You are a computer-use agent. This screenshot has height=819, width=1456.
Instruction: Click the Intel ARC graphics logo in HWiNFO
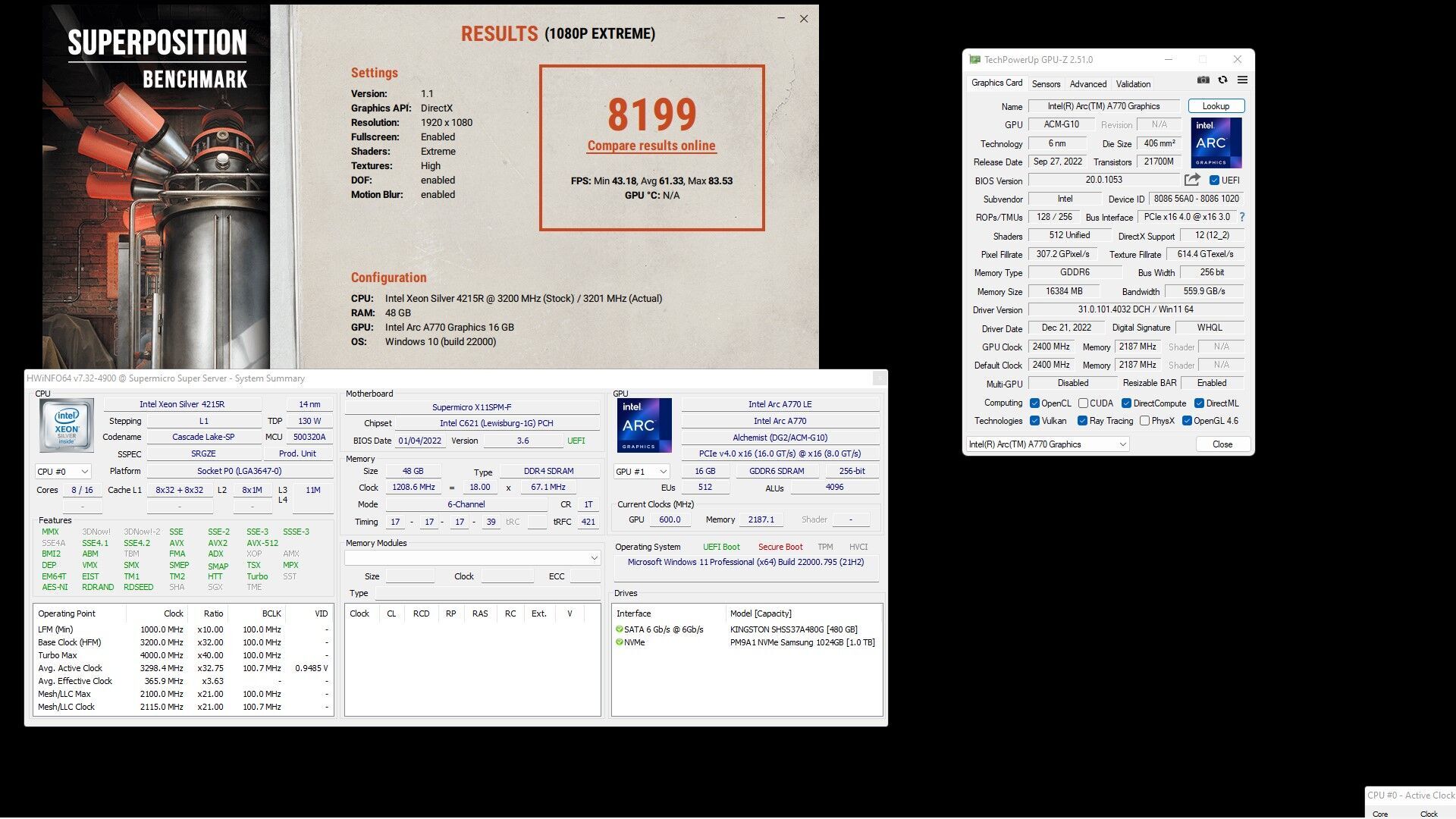(644, 425)
